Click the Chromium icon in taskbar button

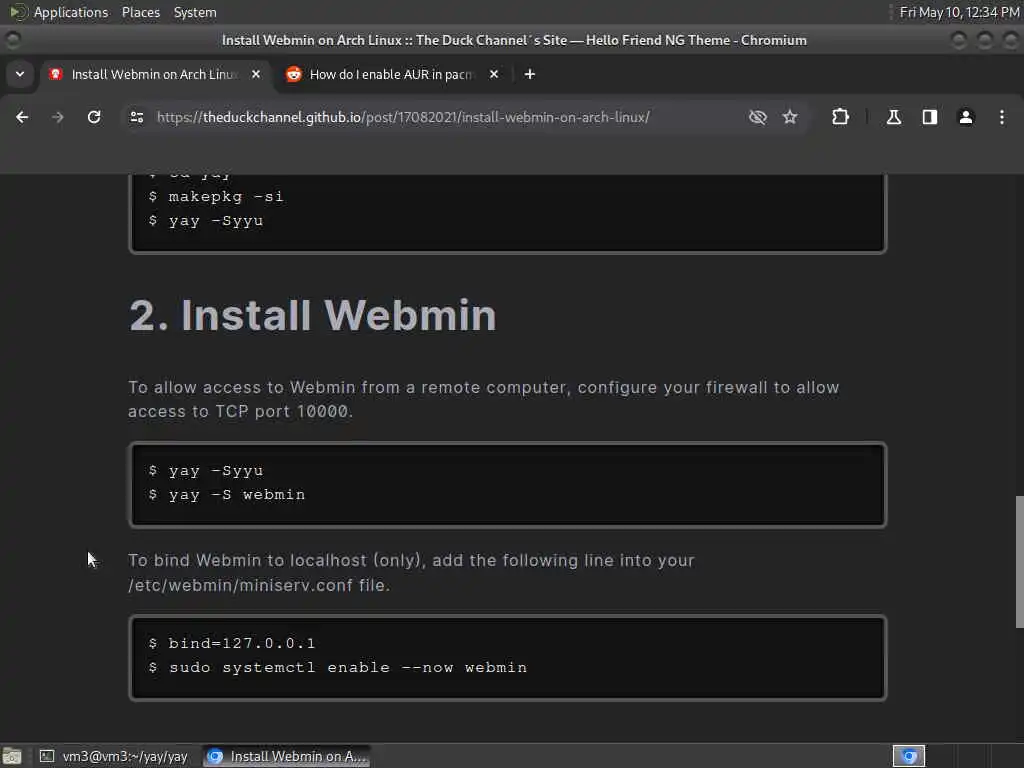coord(215,756)
